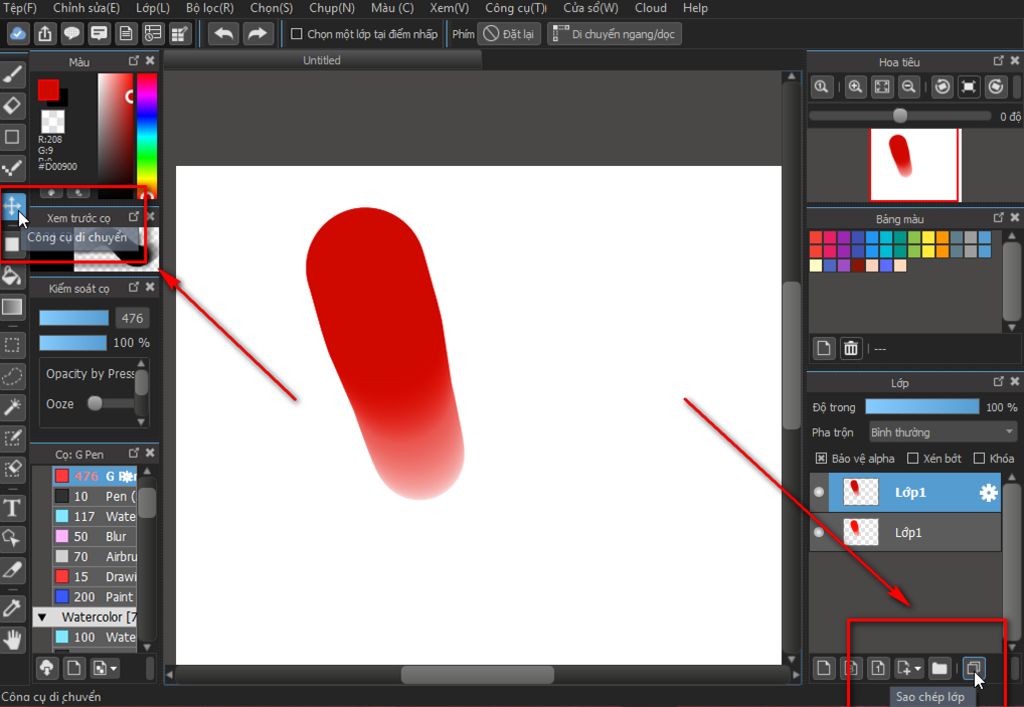Toggle 'Bảo vệ alpha' checkbox
The image size is (1024, 707).
pyautogui.click(x=821, y=458)
